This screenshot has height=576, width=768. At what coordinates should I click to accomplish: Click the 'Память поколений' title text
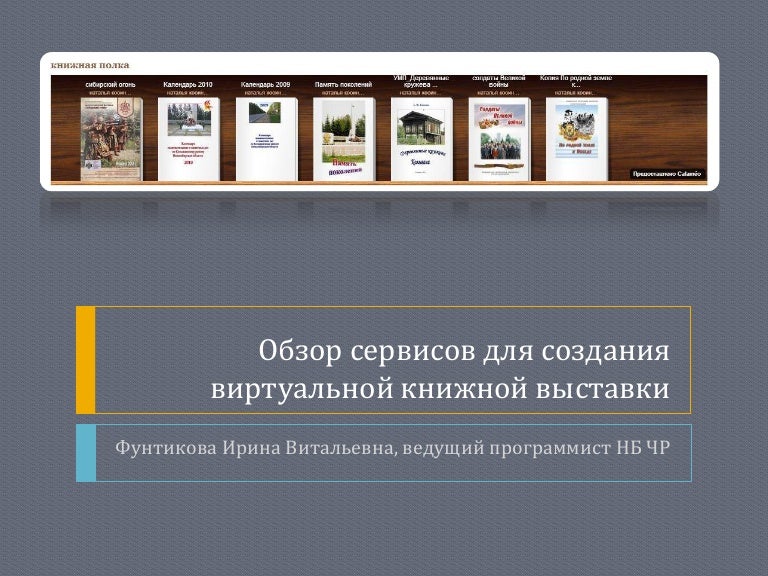(344, 85)
